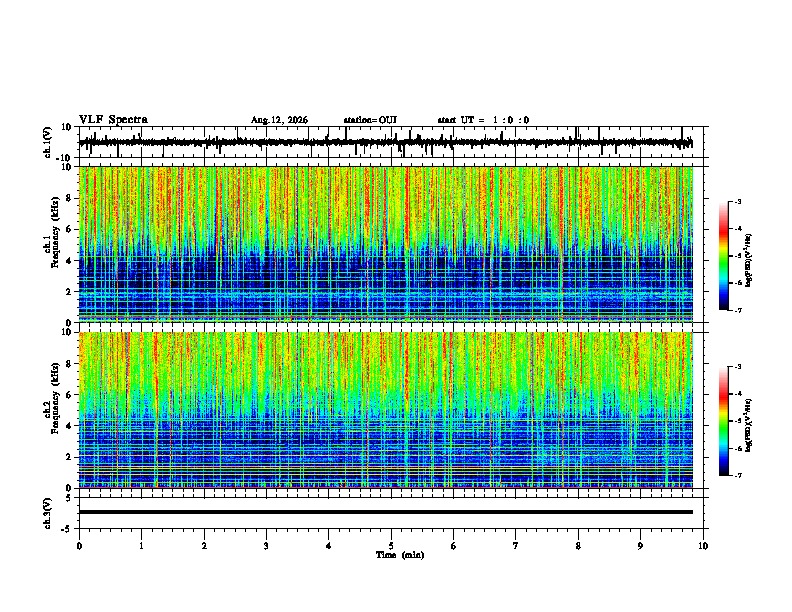Click the ch.2 spectrogram color bar
The height and width of the screenshot is (612, 792).
(x=723, y=421)
